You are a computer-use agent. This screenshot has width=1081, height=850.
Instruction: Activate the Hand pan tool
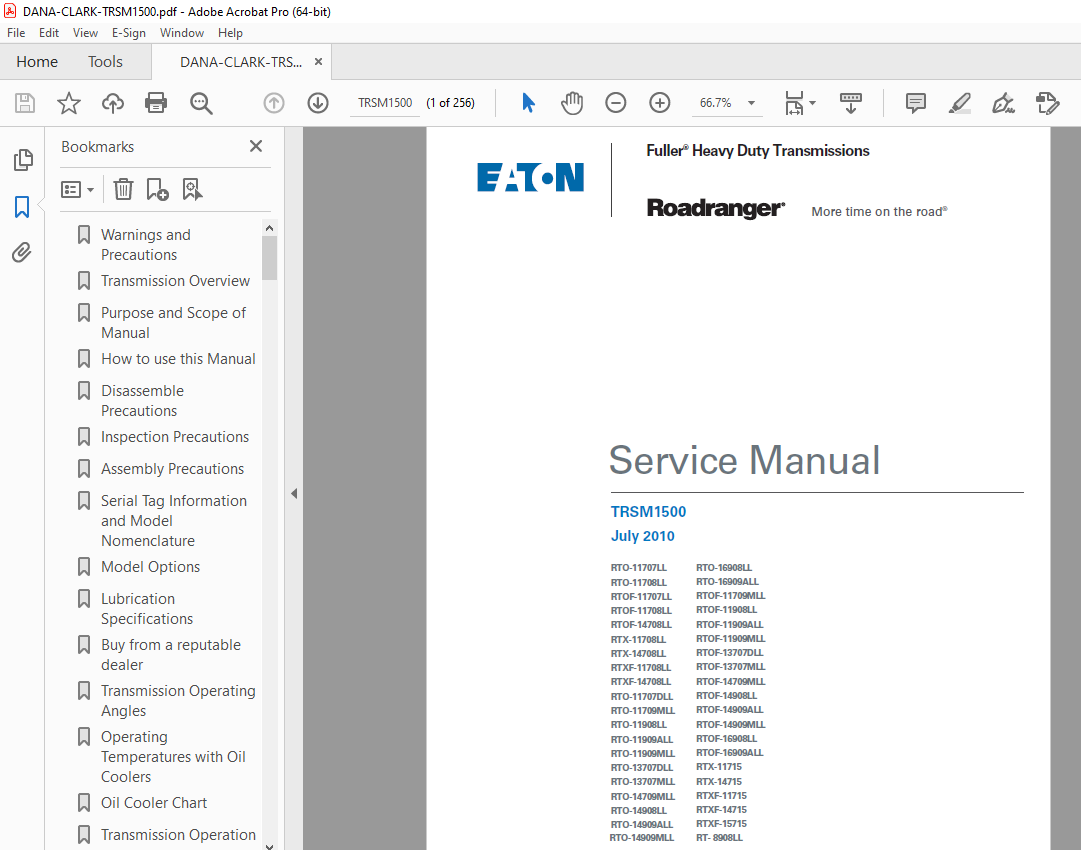tap(572, 103)
